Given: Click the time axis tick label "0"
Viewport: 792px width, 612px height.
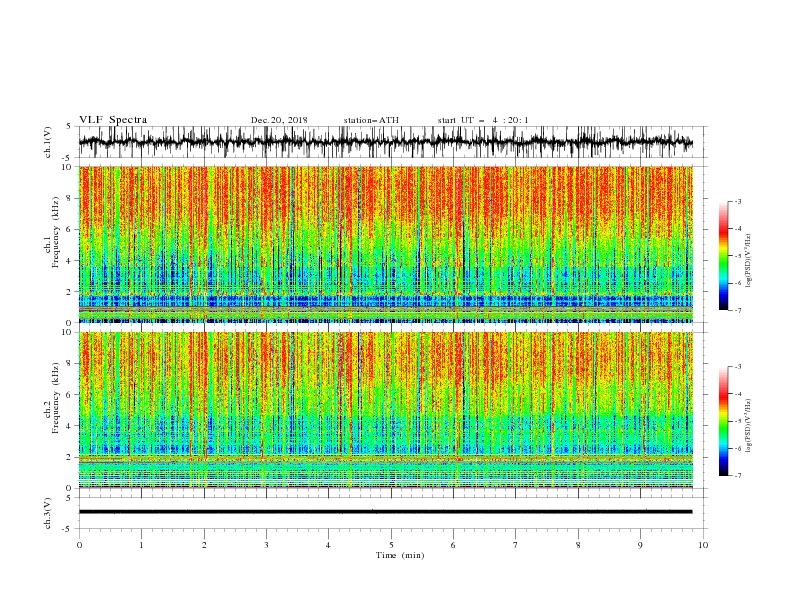Looking at the screenshot, I should [79, 545].
